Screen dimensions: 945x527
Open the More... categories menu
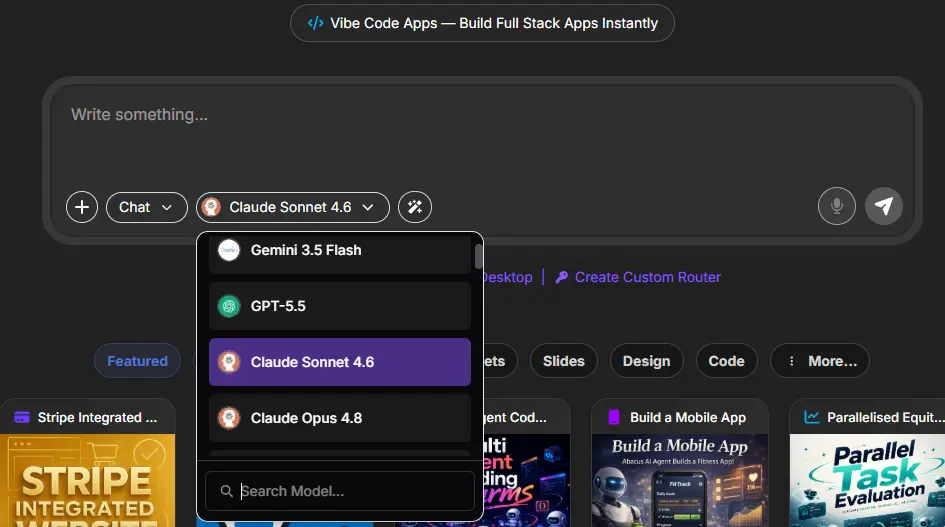click(820, 361)
